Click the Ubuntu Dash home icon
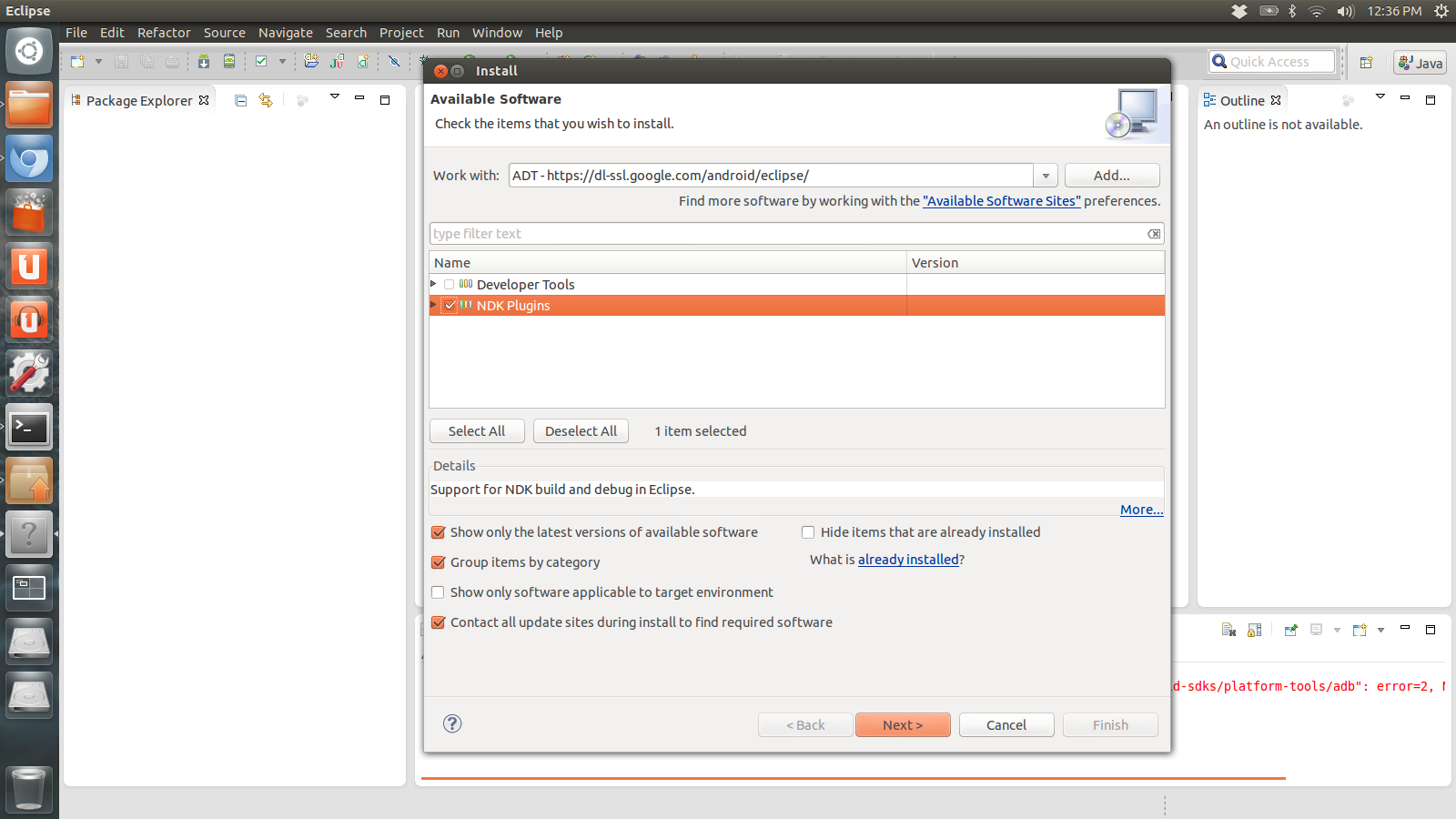The width and height of the screenshot is (1456, 819). [x=29, y=51]
